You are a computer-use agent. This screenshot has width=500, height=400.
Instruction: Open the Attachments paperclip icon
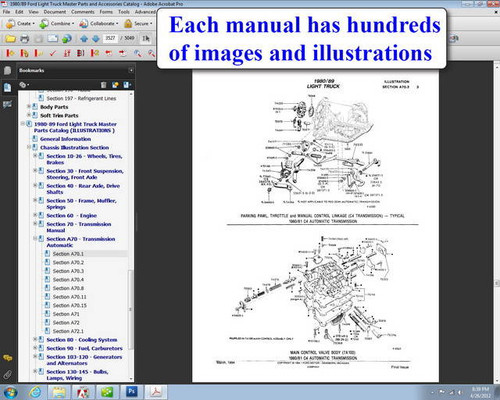click(7, 375)
